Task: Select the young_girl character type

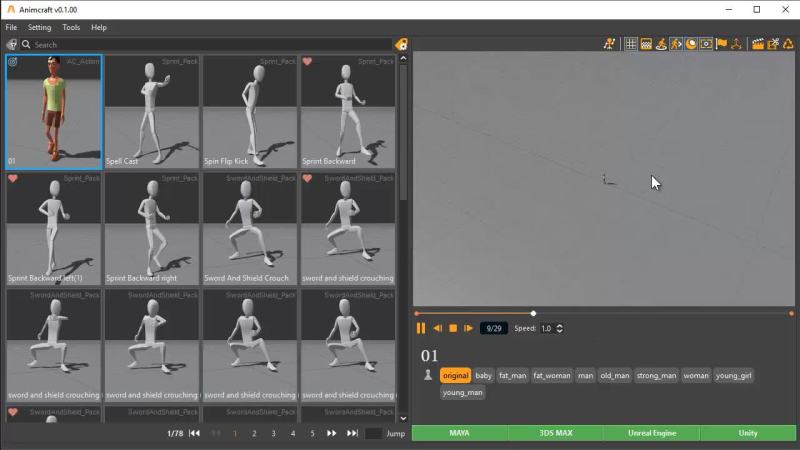Action: [733, 376]
